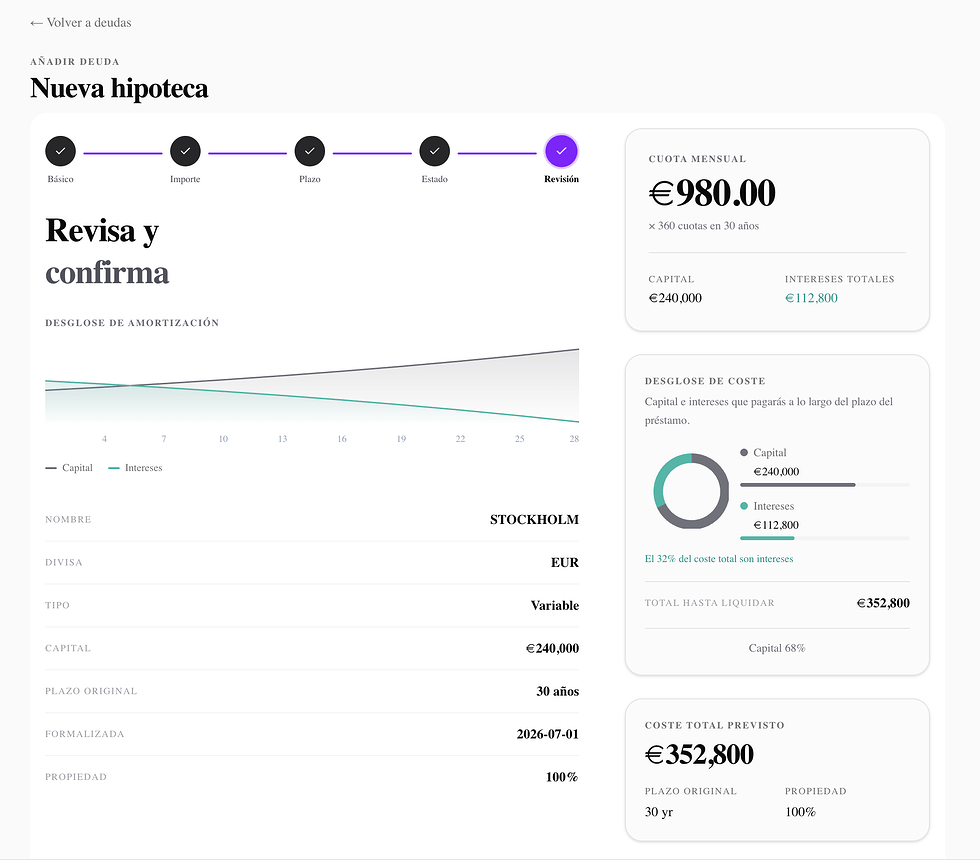The image size is (980, 860).
Task: Go to the Plazo step circle
Action: tap(310, 151)
